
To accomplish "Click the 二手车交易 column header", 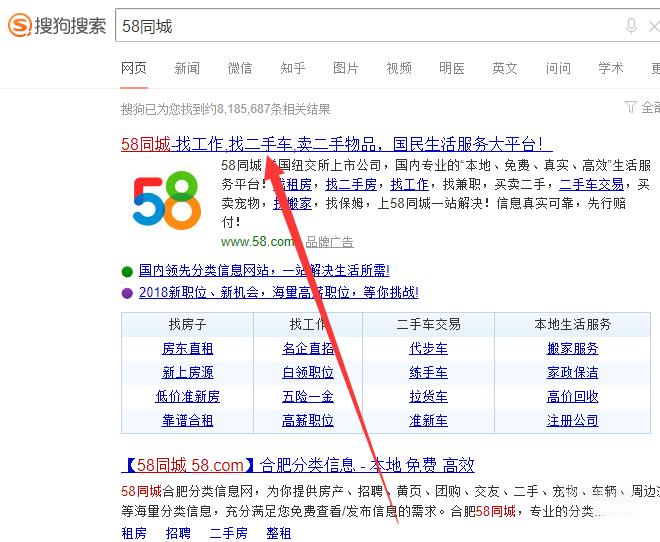I will click(428, 324).
